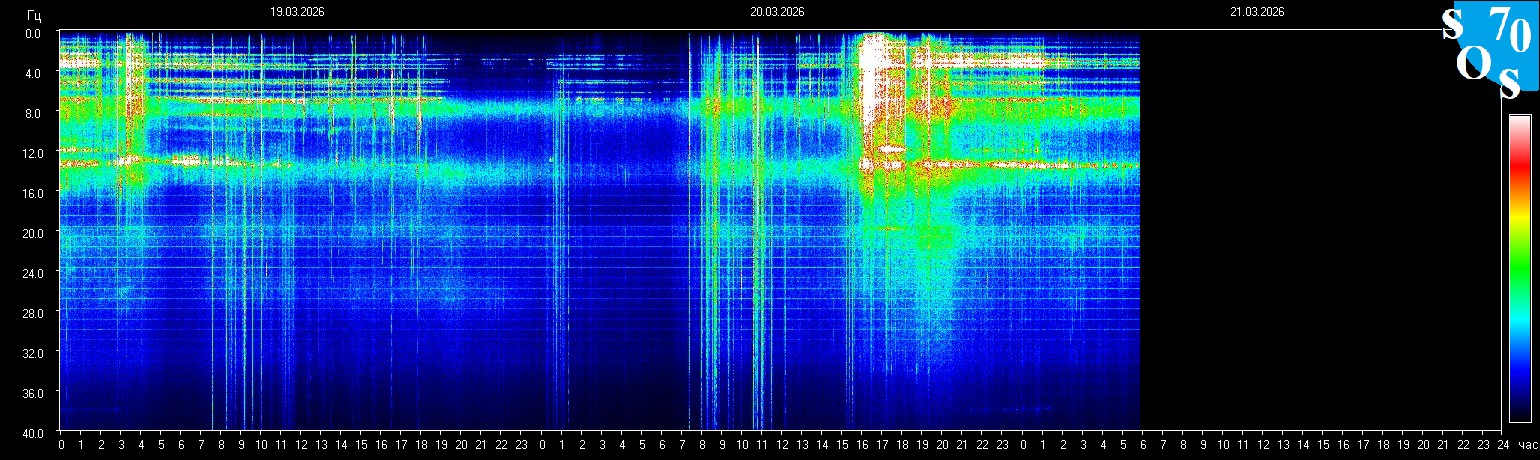Click the 0.0 frequency axis label
The width and height of the screenshot is (1540, 460).
[x=34, y=33]
